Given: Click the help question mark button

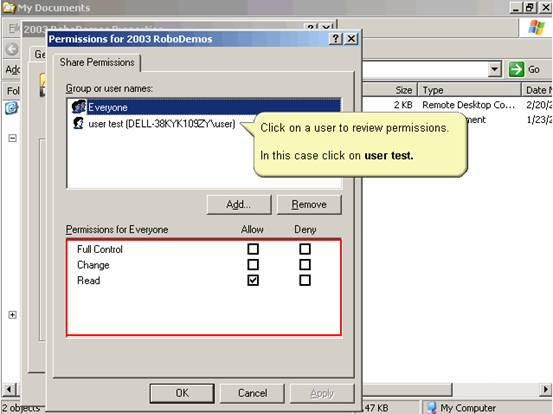Looking at the screenshot, I should (x=336, y=38).
